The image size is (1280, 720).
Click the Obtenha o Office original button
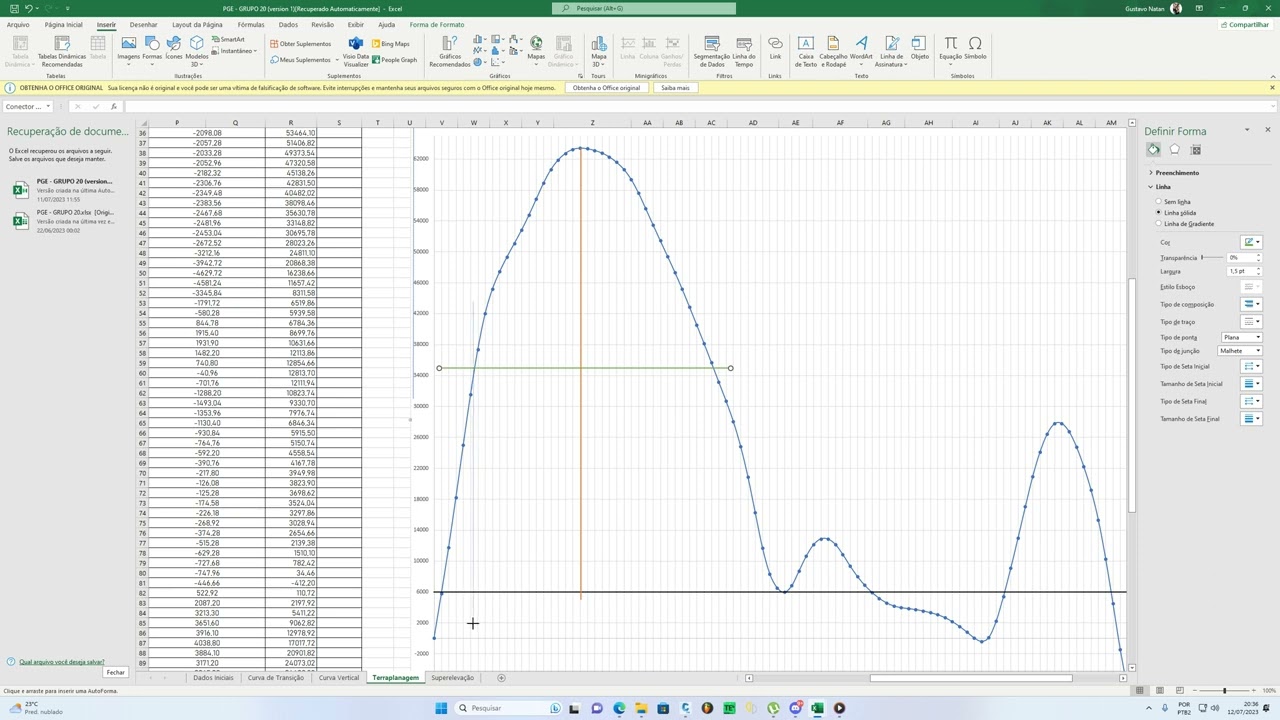(x=606, y=88)
